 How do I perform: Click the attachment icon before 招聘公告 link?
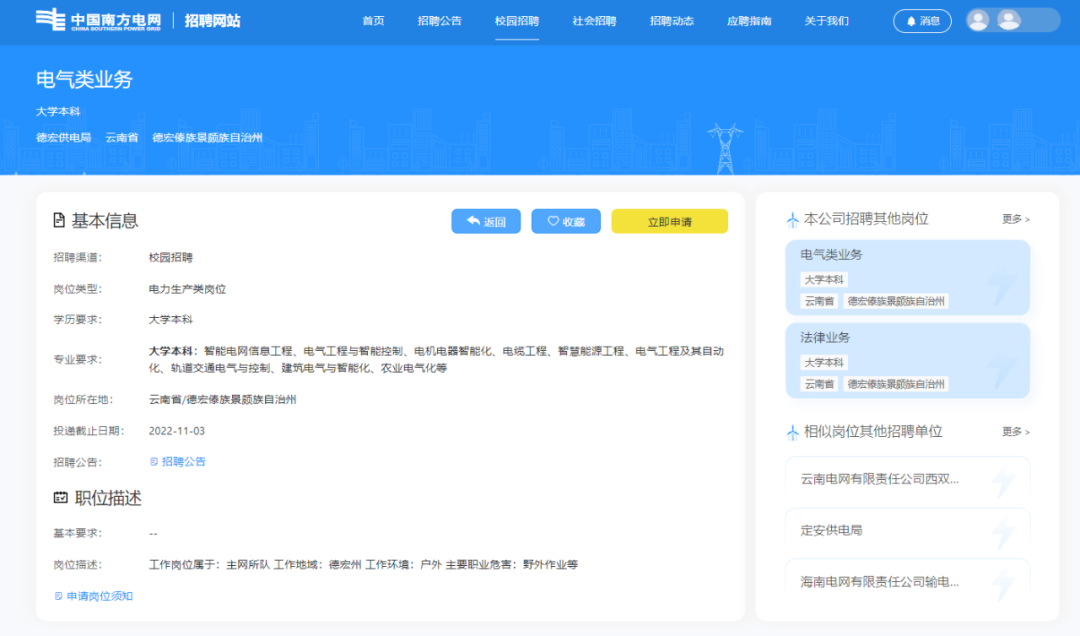[154, 462]
